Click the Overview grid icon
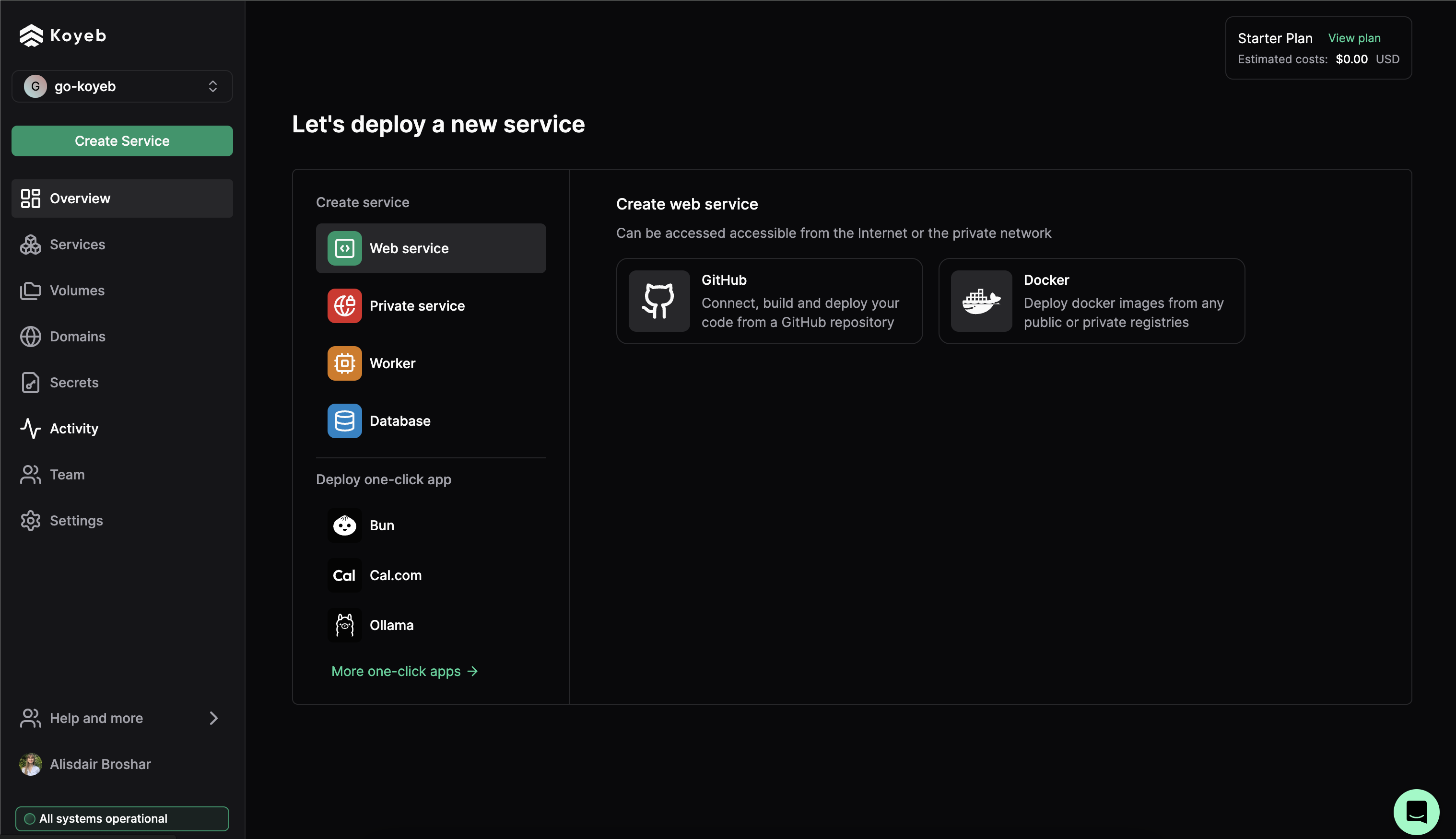The image size is (1456, 839). pos(31,198)
